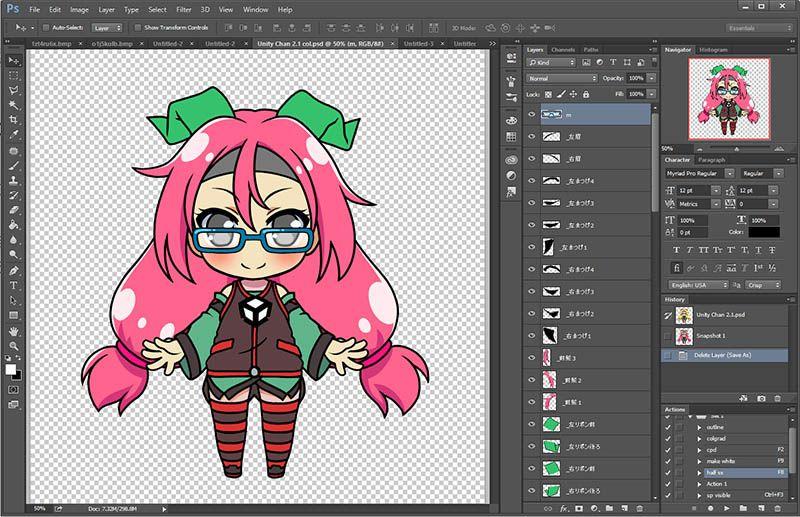Create new set folder icon in Actions
Viewport: 800px width, 517px height.
[743, 508]
